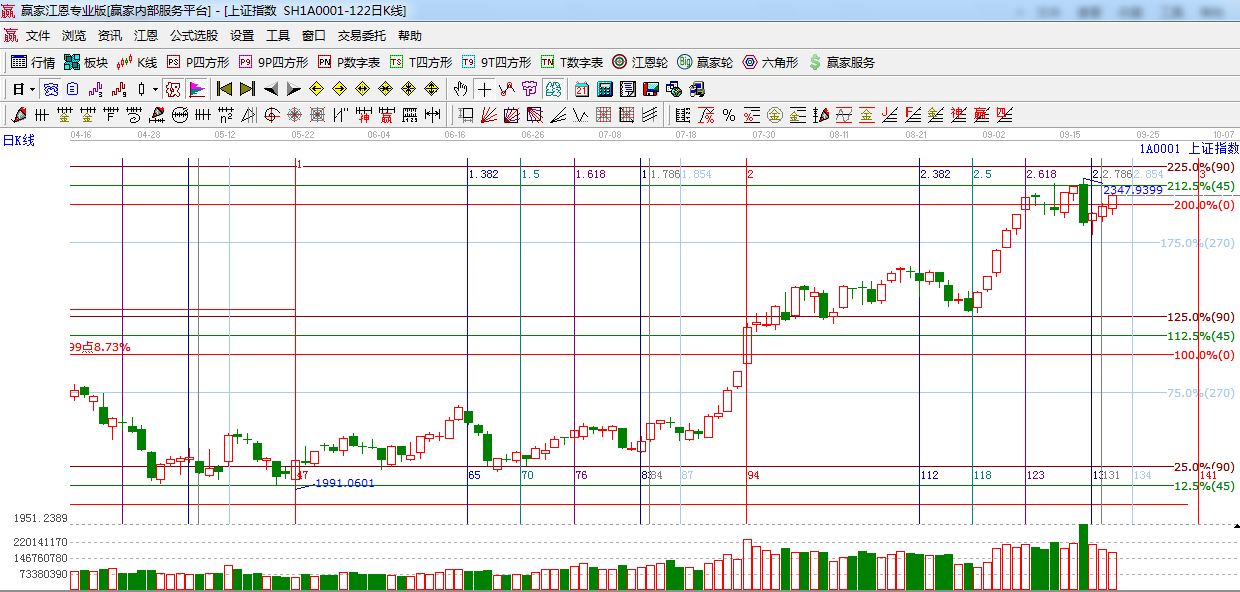The image size is (1240, 592).
Task: Jump to first bar arrow icon
Action: coord(224,89)
